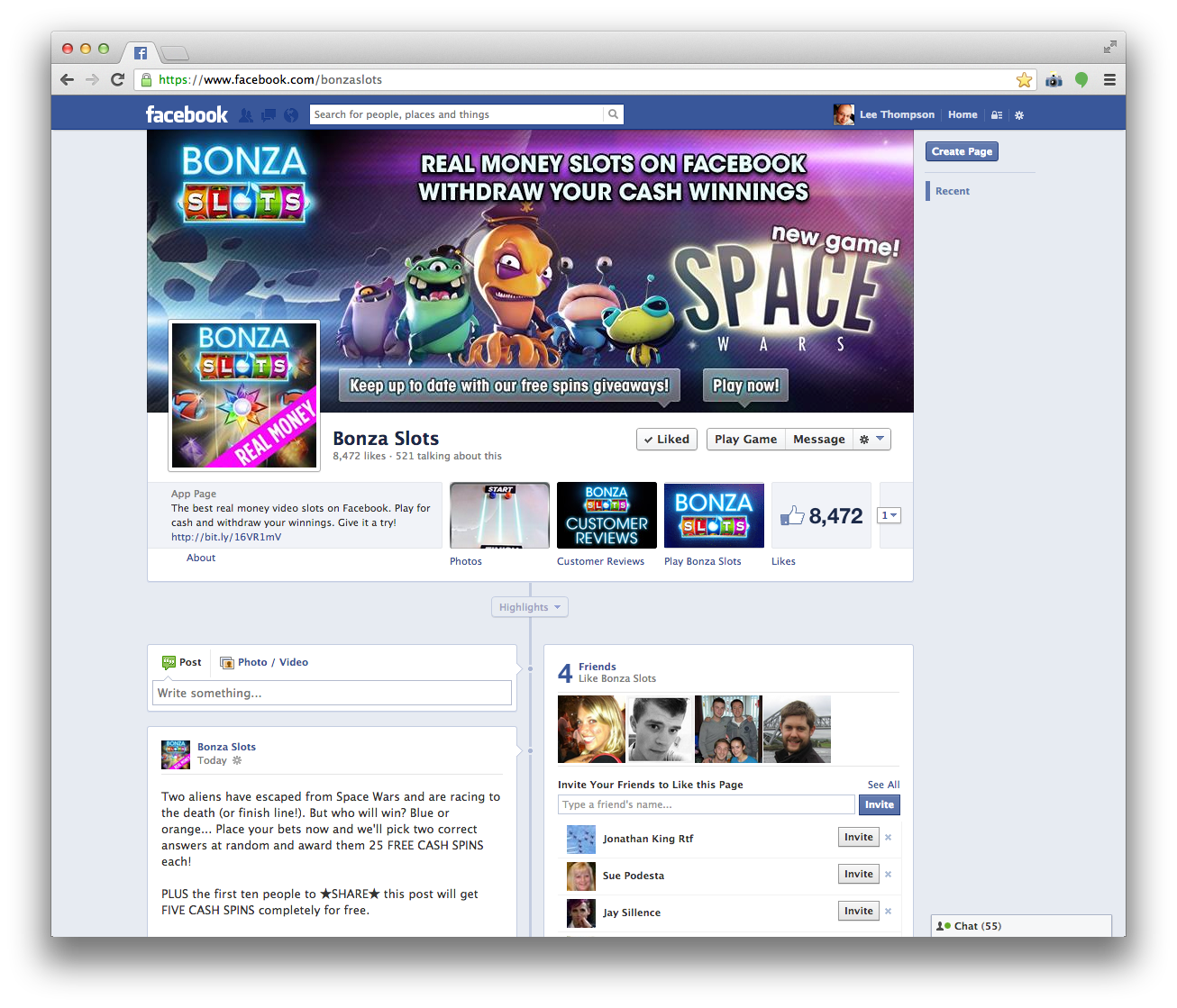Viewport: 1177px width, 1008px height.
Task: Click the Likes label under the counter
Action: pyautogui.click(x=783, y=561)
